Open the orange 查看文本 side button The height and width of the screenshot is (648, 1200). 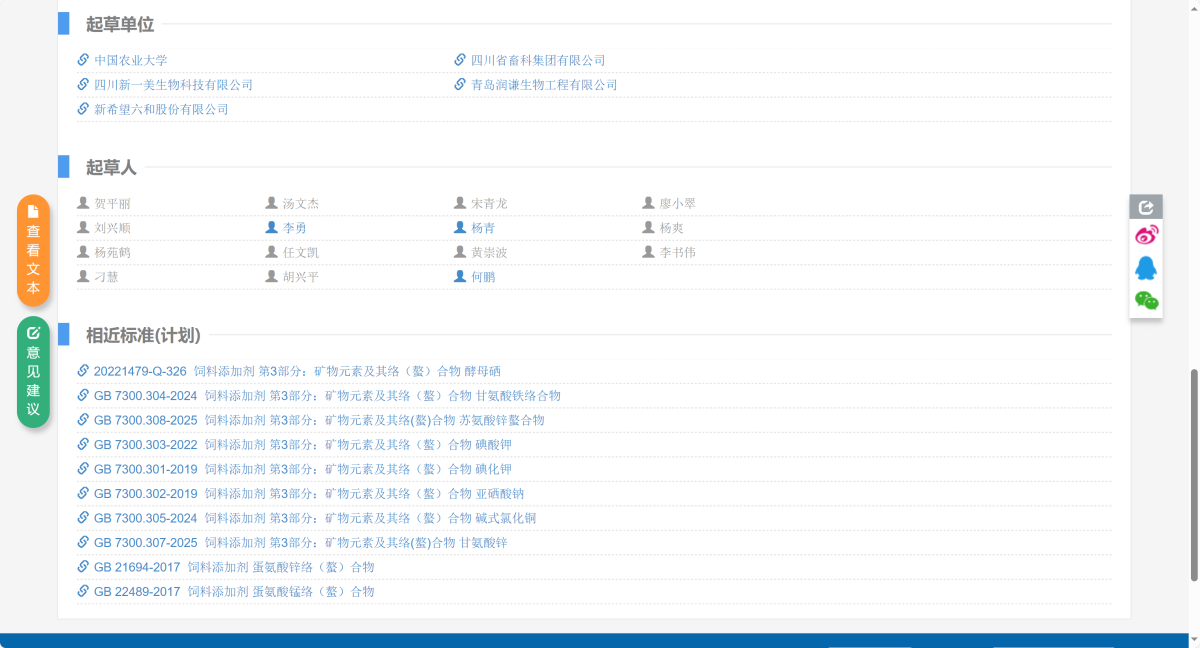(33, 250)
